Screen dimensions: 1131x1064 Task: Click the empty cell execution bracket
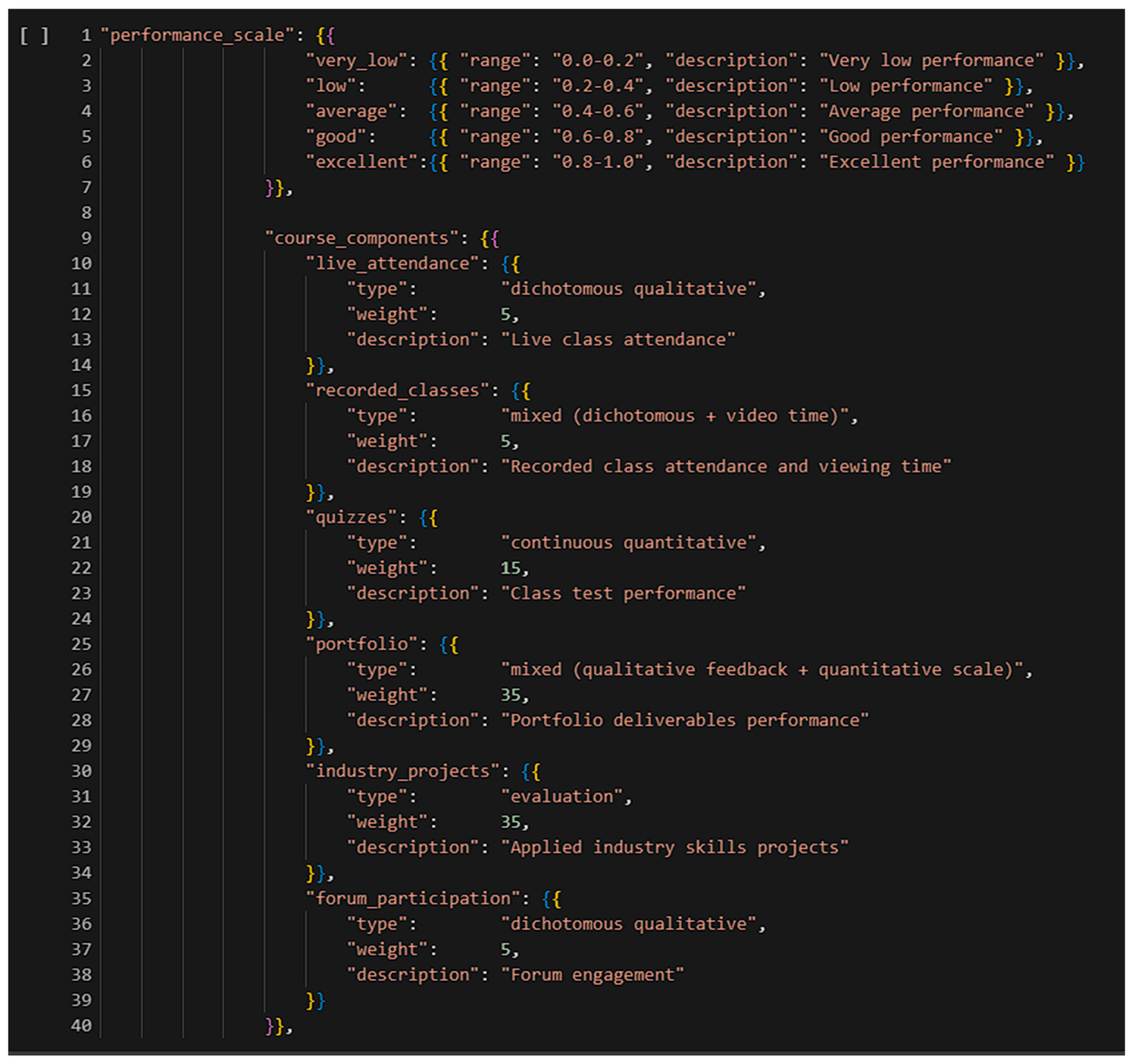pyautogui.click(x=34, y=36)
